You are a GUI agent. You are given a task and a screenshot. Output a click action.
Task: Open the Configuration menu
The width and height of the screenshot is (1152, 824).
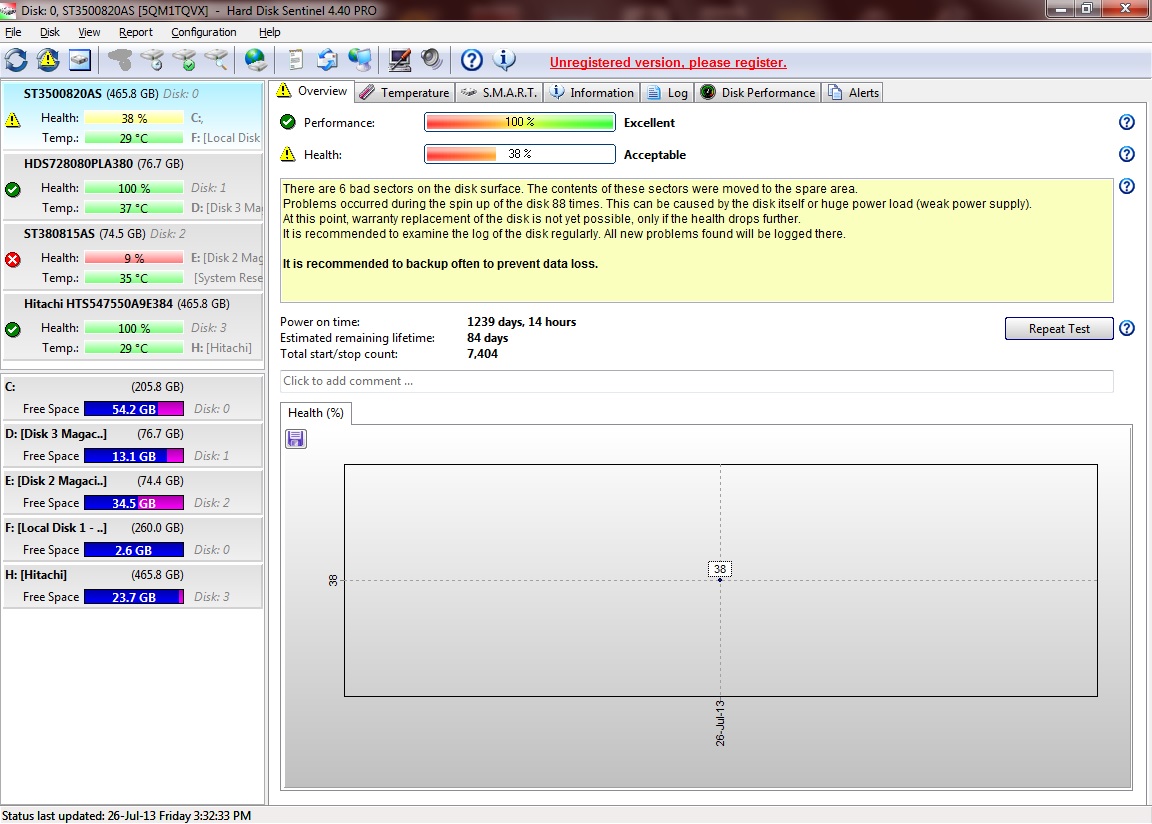pos(204,32)
